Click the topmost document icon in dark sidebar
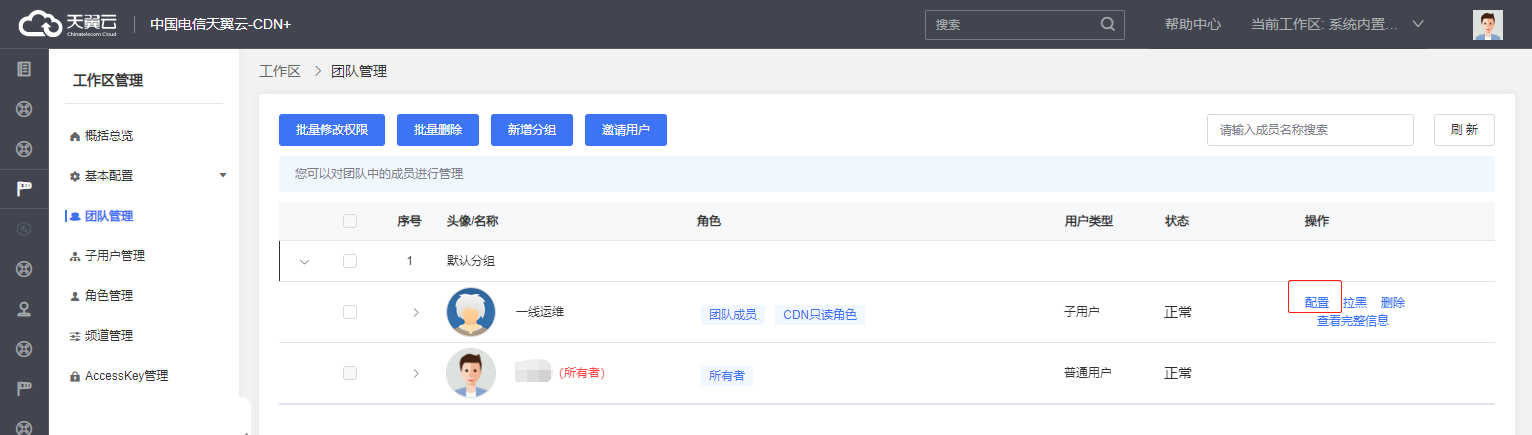Image resolution: width=1532 pixels, height=435 pixels. 24,69
